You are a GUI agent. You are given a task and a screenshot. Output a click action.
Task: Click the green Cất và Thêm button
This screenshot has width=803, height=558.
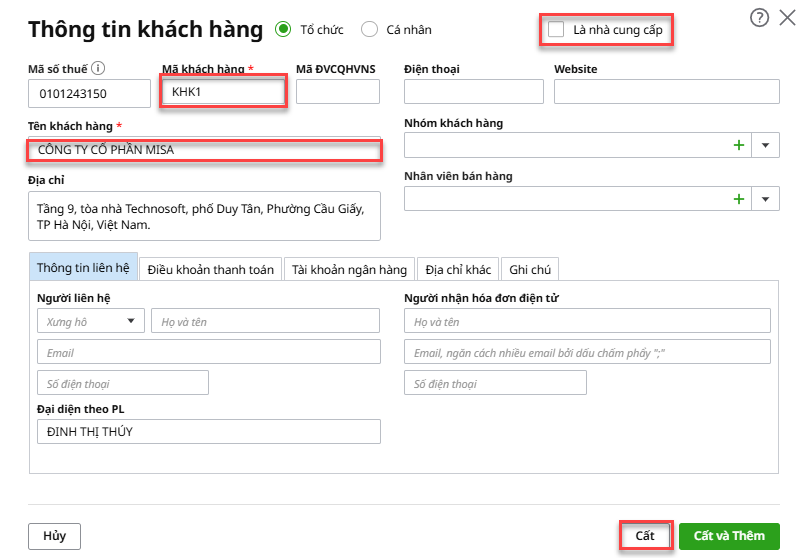tap(728, 536)
